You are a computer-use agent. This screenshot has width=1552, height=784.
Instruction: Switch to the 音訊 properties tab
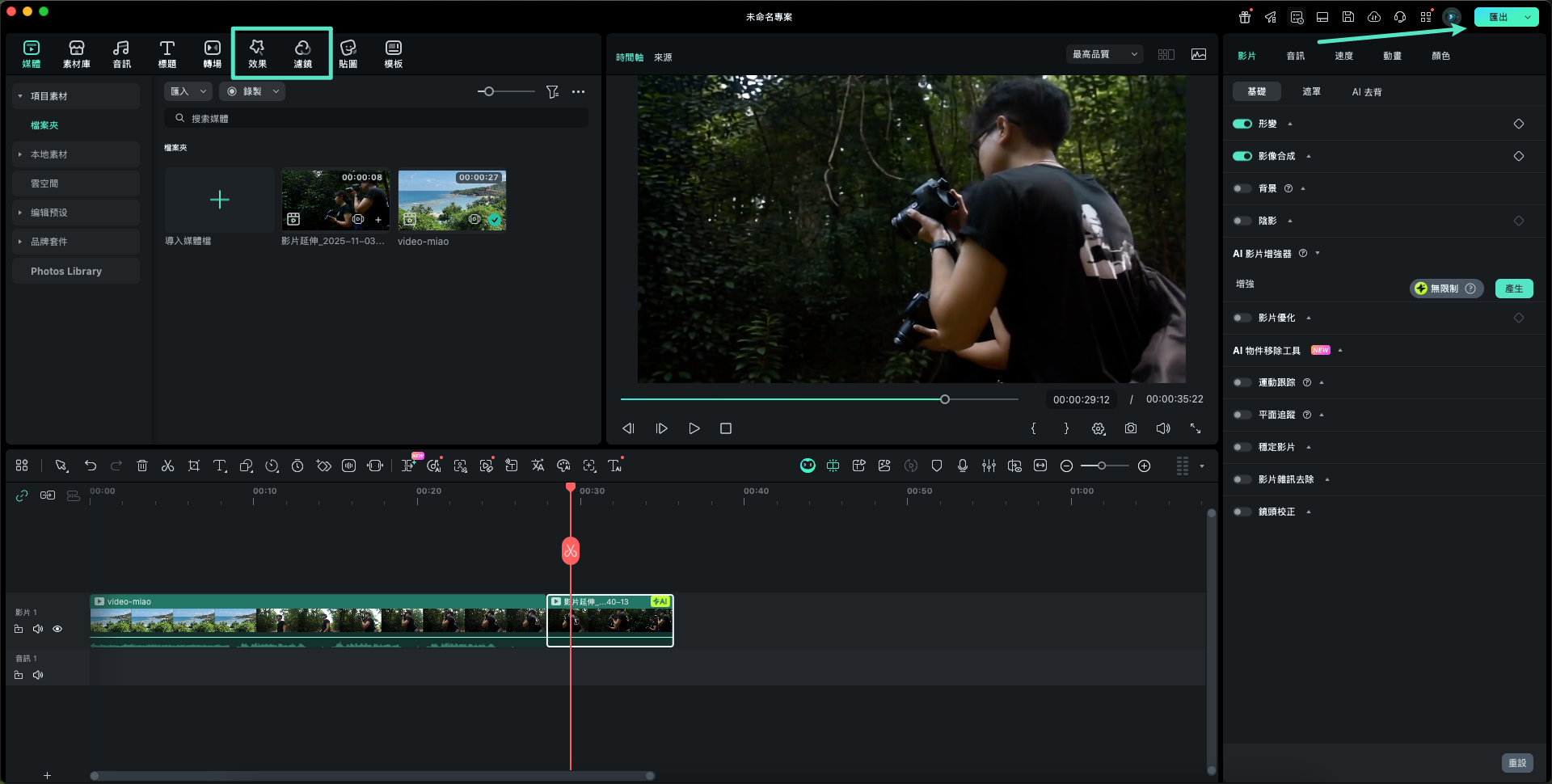point(1295,56)
